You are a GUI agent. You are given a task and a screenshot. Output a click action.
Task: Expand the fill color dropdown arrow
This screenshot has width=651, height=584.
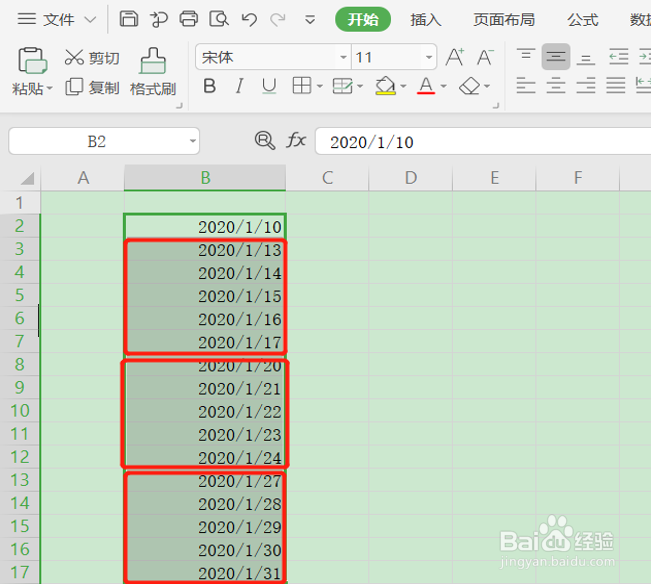(x=403, y=86)
